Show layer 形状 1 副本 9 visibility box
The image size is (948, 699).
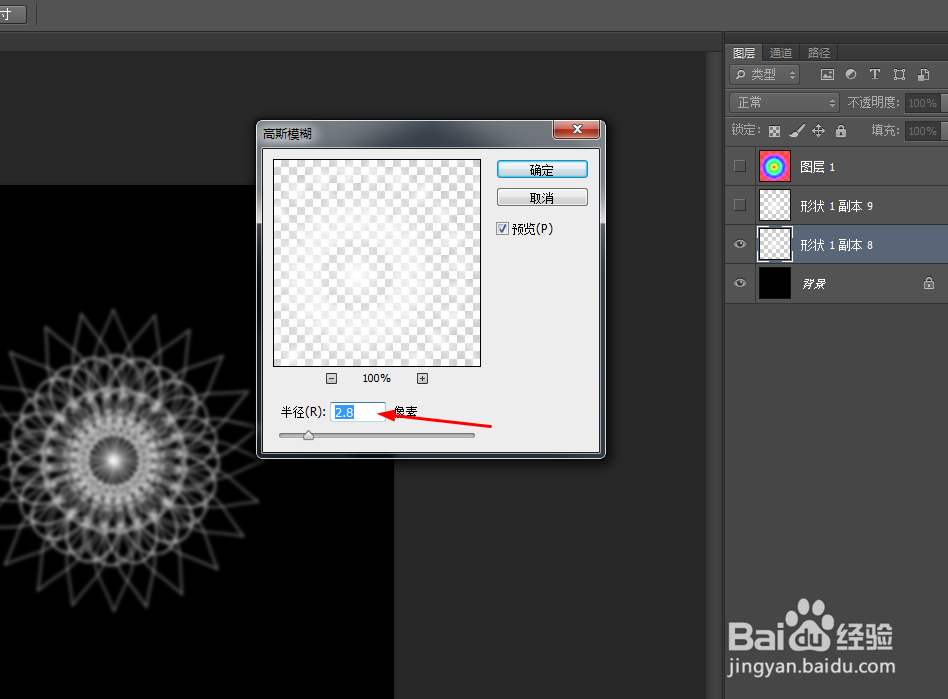pyautogui.click(x=739, y=205)
